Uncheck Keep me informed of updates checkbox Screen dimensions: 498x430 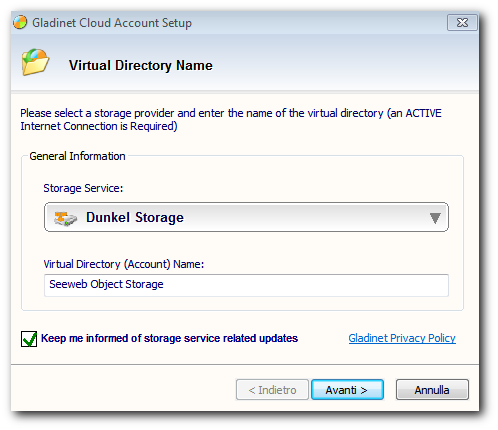point(29,339)
